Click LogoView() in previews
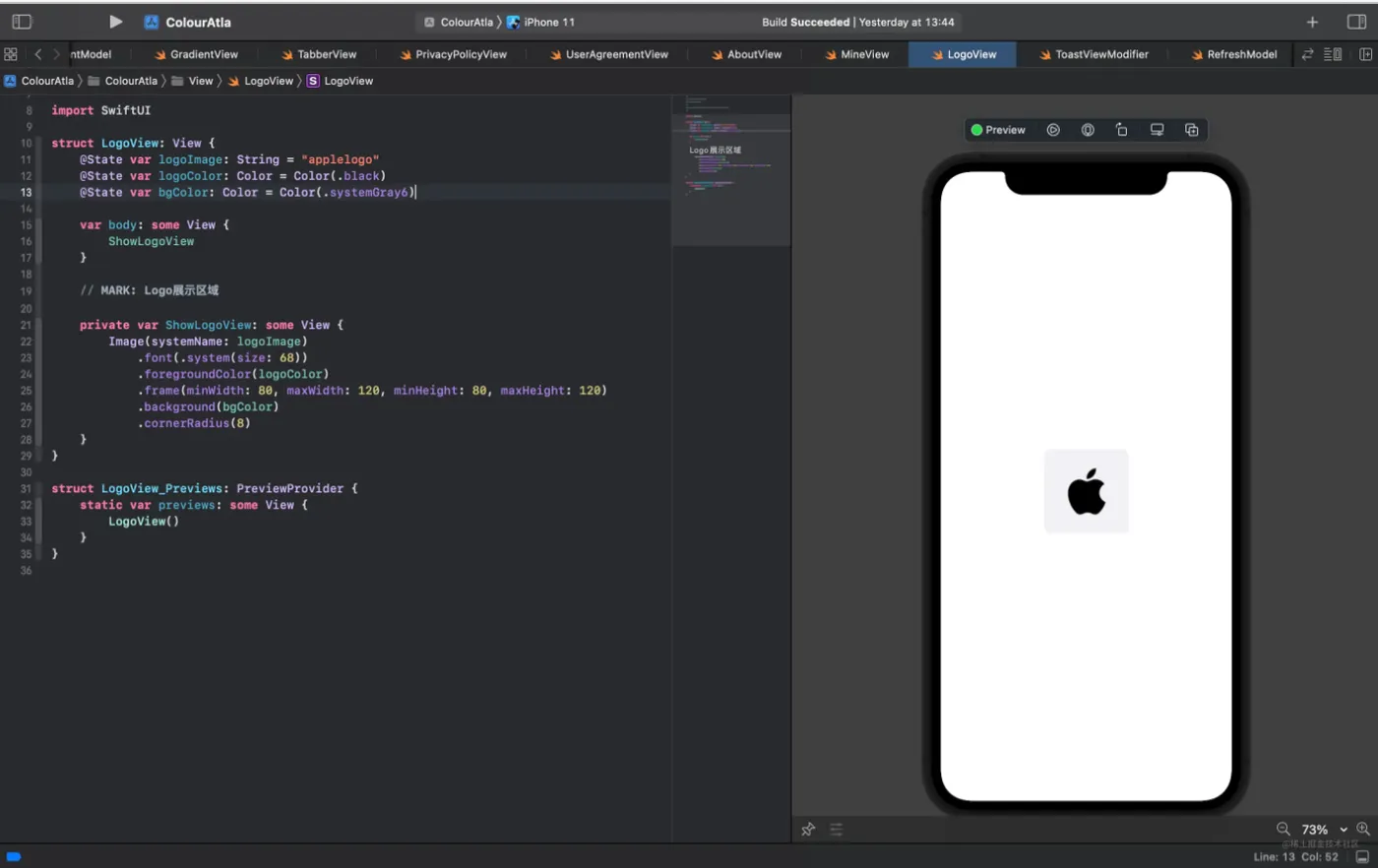This screenshot has height=868, width=1378. (144, 522)
